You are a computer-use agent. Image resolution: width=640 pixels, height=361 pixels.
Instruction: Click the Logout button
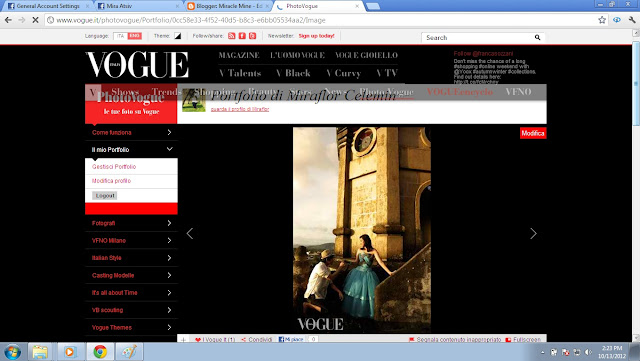tap(104, 196)
